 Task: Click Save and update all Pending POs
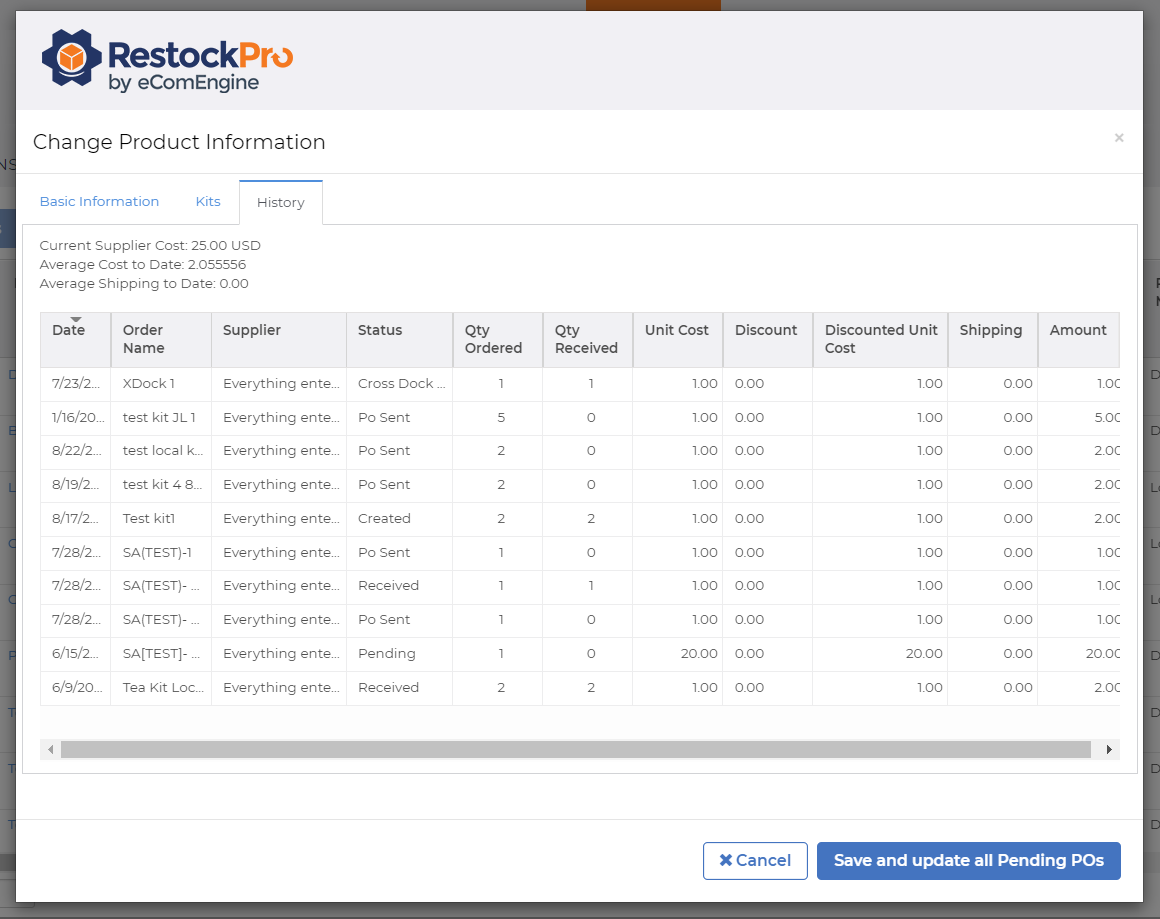[x=968, y=861]
